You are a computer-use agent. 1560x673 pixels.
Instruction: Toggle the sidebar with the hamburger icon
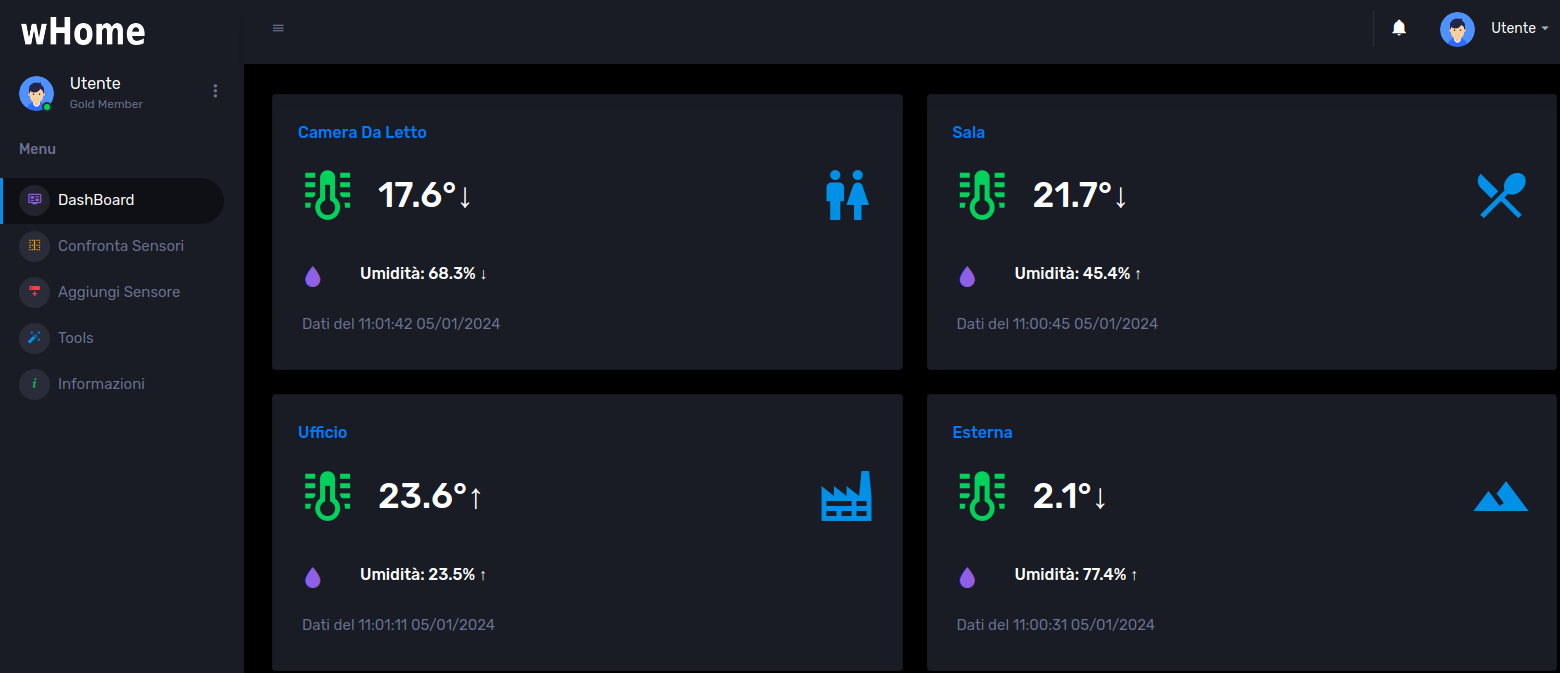point(277,28)
